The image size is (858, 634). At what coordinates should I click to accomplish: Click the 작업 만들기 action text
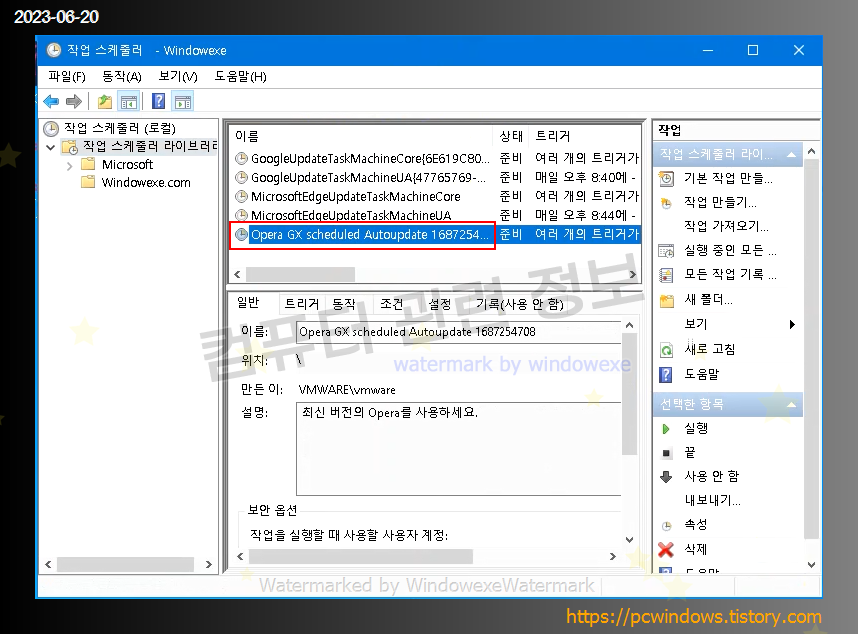click(720, 203)
